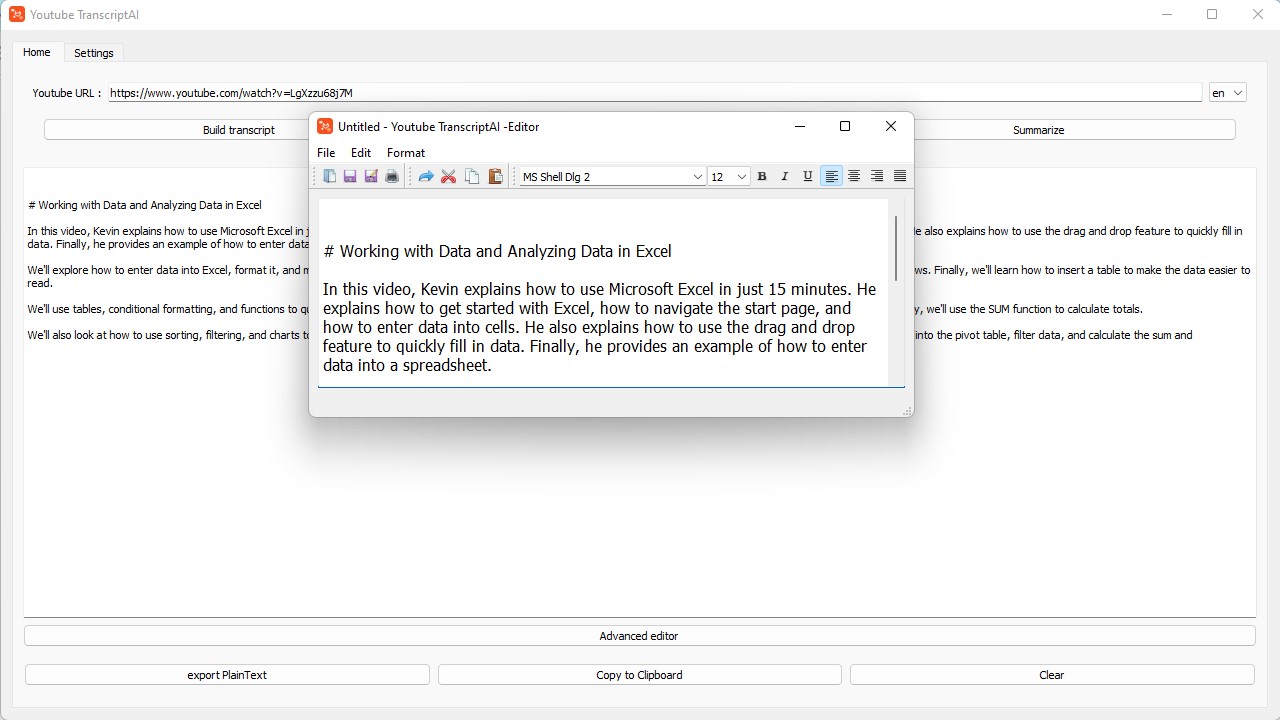Click the Print icon in editor toolbar

point(392,177)
